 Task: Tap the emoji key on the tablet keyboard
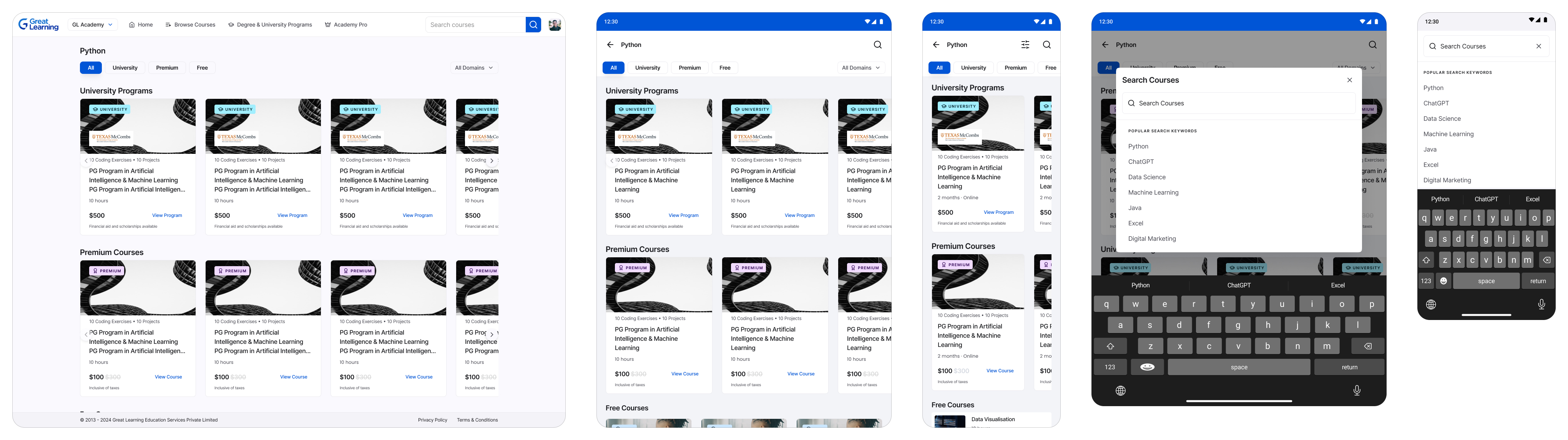(1147, 367)
